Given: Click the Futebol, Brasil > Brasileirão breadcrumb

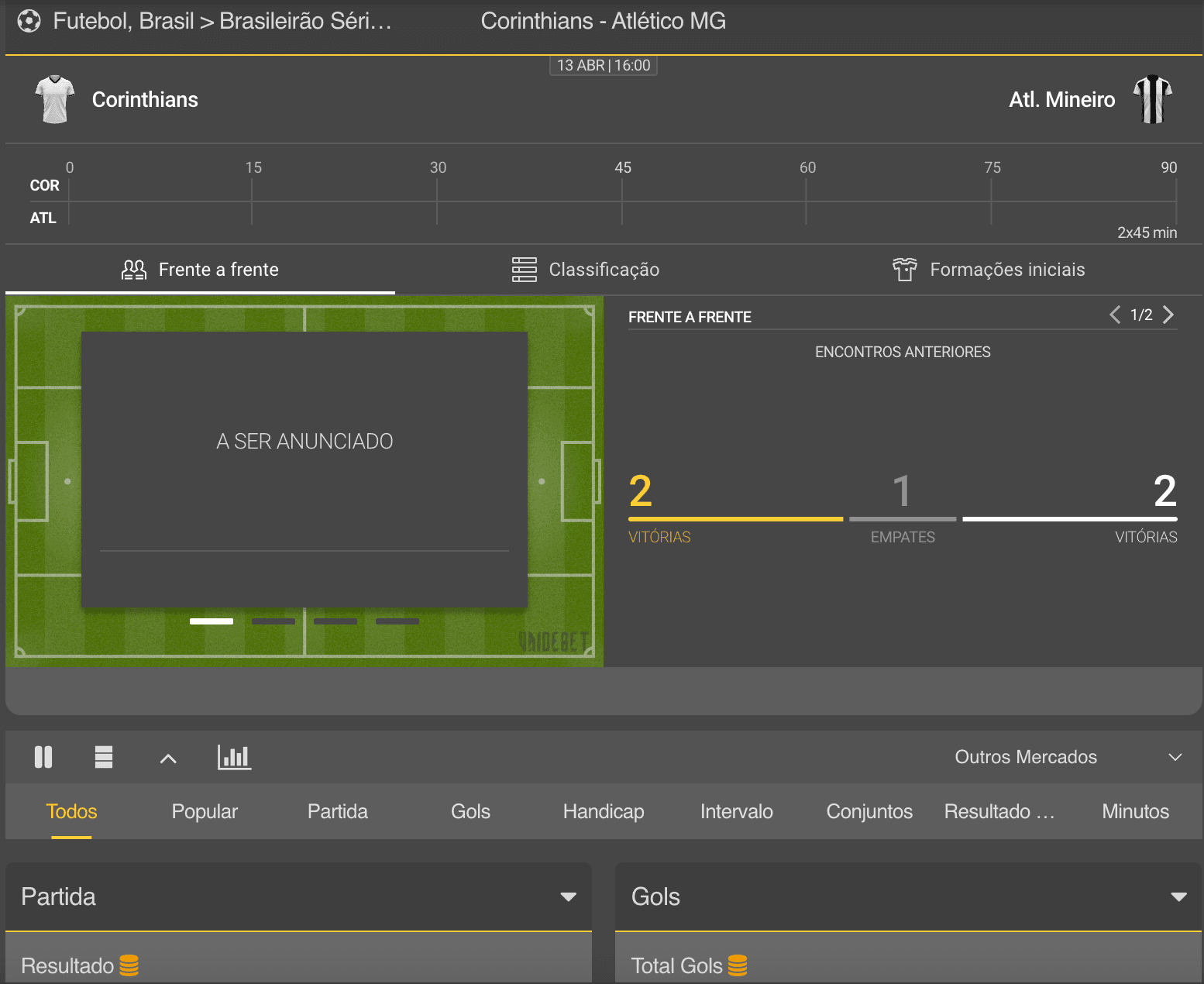Looking at the screenshot, I should pyautogui.click(x=222, y=21).
